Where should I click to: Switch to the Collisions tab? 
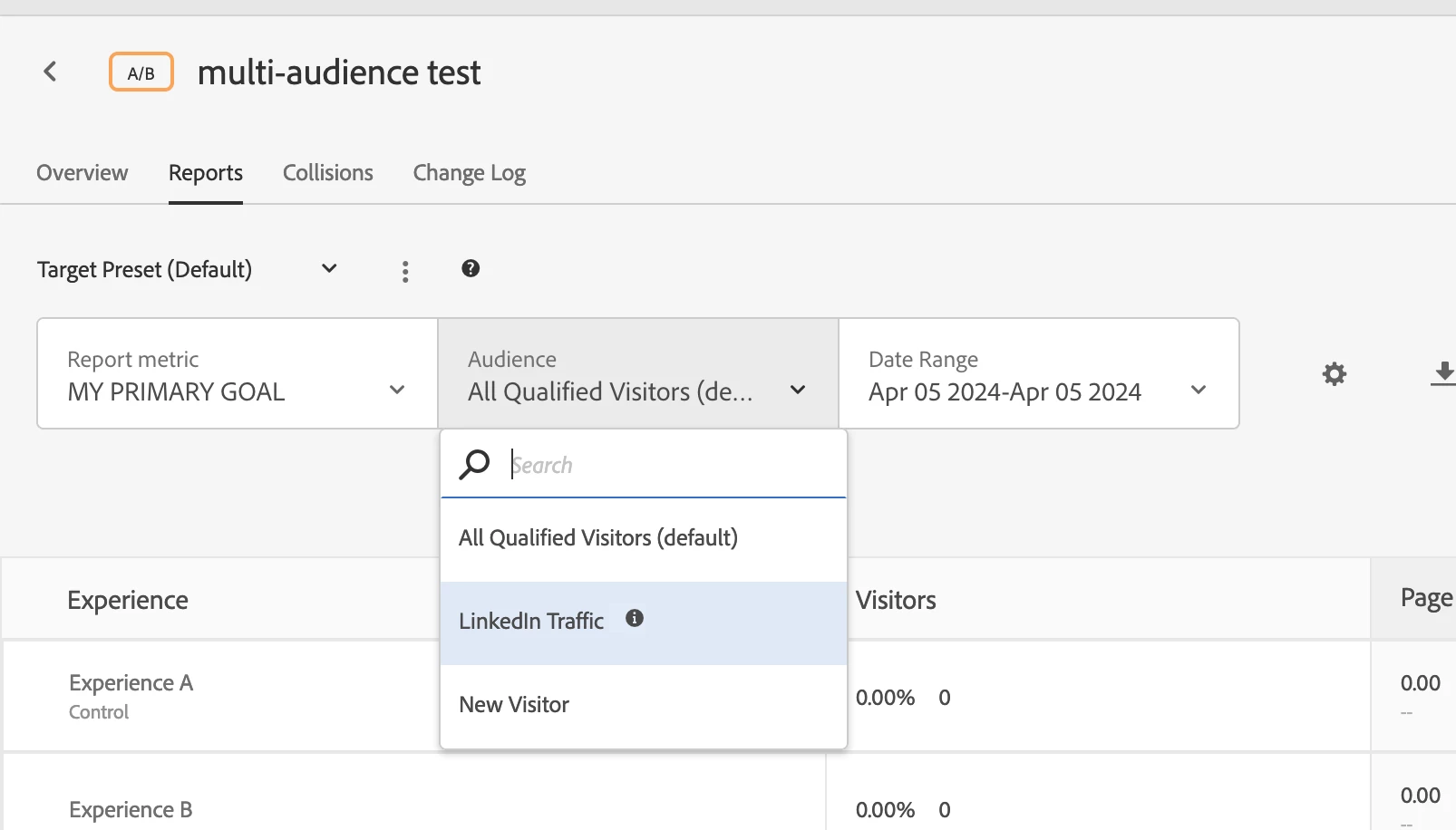(x=328, y=173)
